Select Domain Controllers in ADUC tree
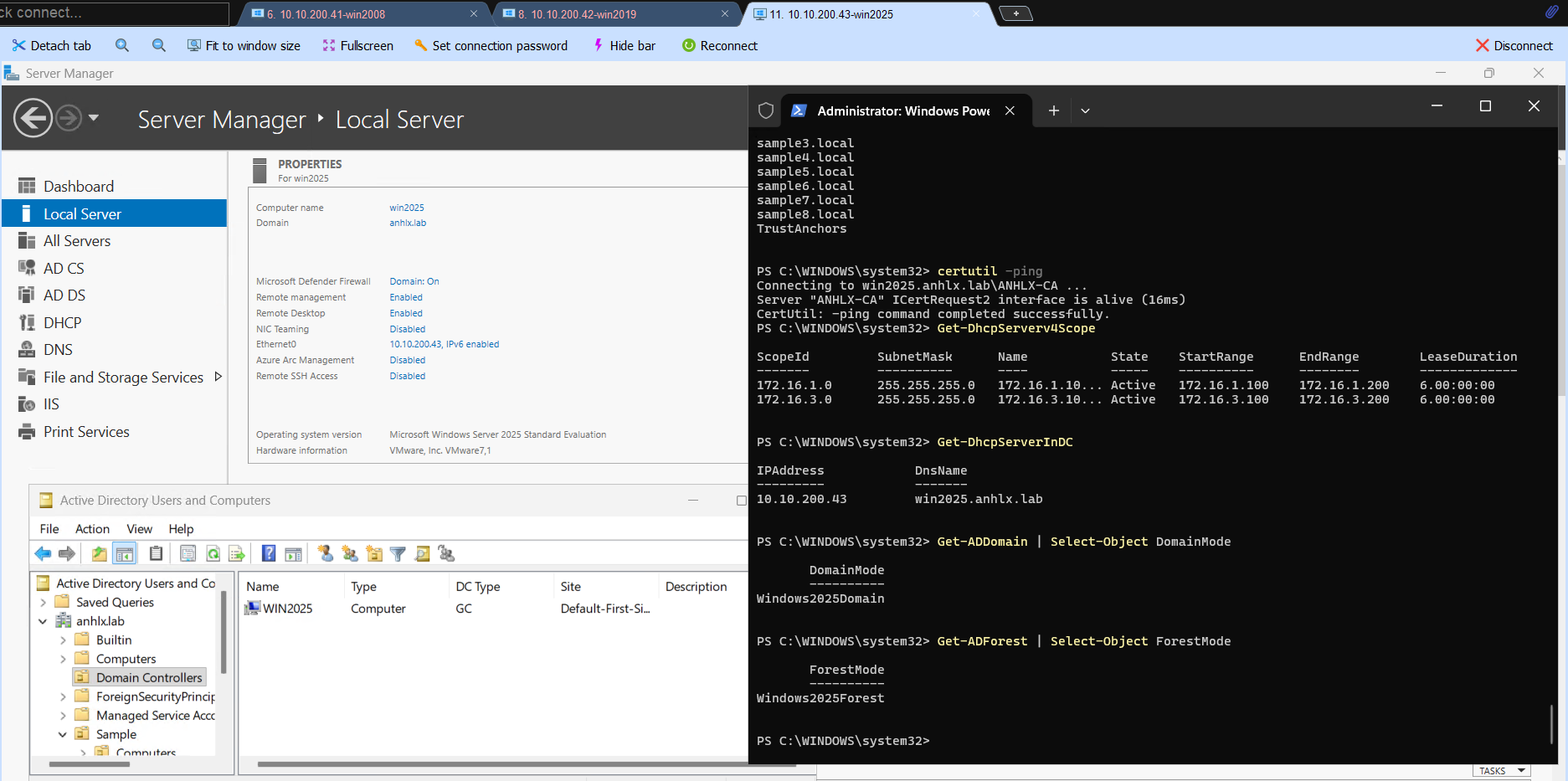The width and height of the screenshot is (1568, 781). tap(149, 677)
